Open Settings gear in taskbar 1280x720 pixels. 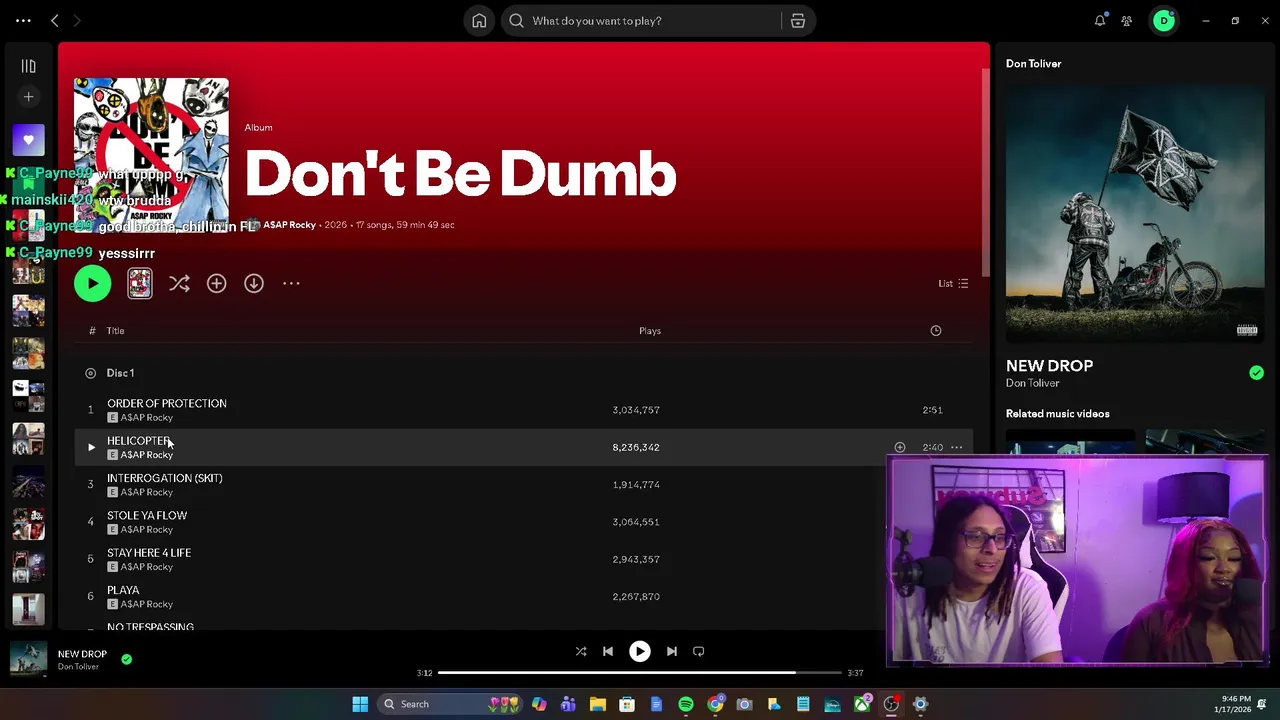pyautogui.click(x=921, y=704)
